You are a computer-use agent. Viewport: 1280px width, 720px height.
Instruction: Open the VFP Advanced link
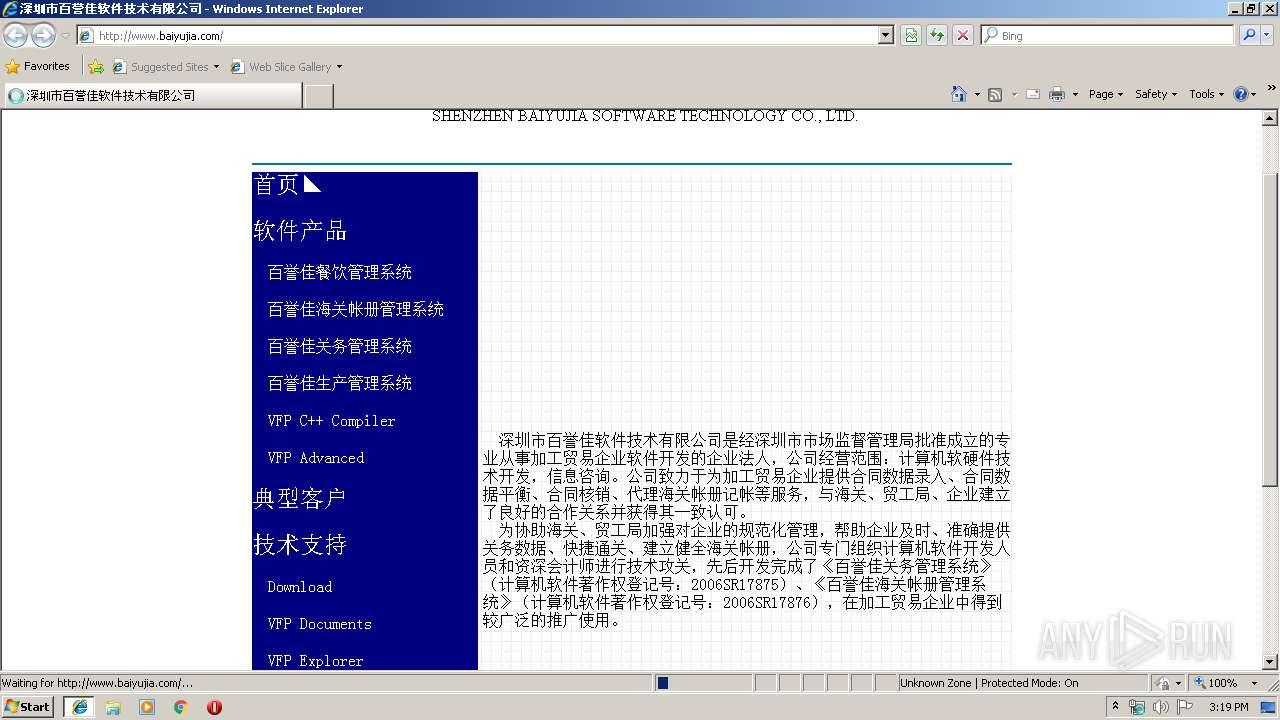(x=316, y=458)
